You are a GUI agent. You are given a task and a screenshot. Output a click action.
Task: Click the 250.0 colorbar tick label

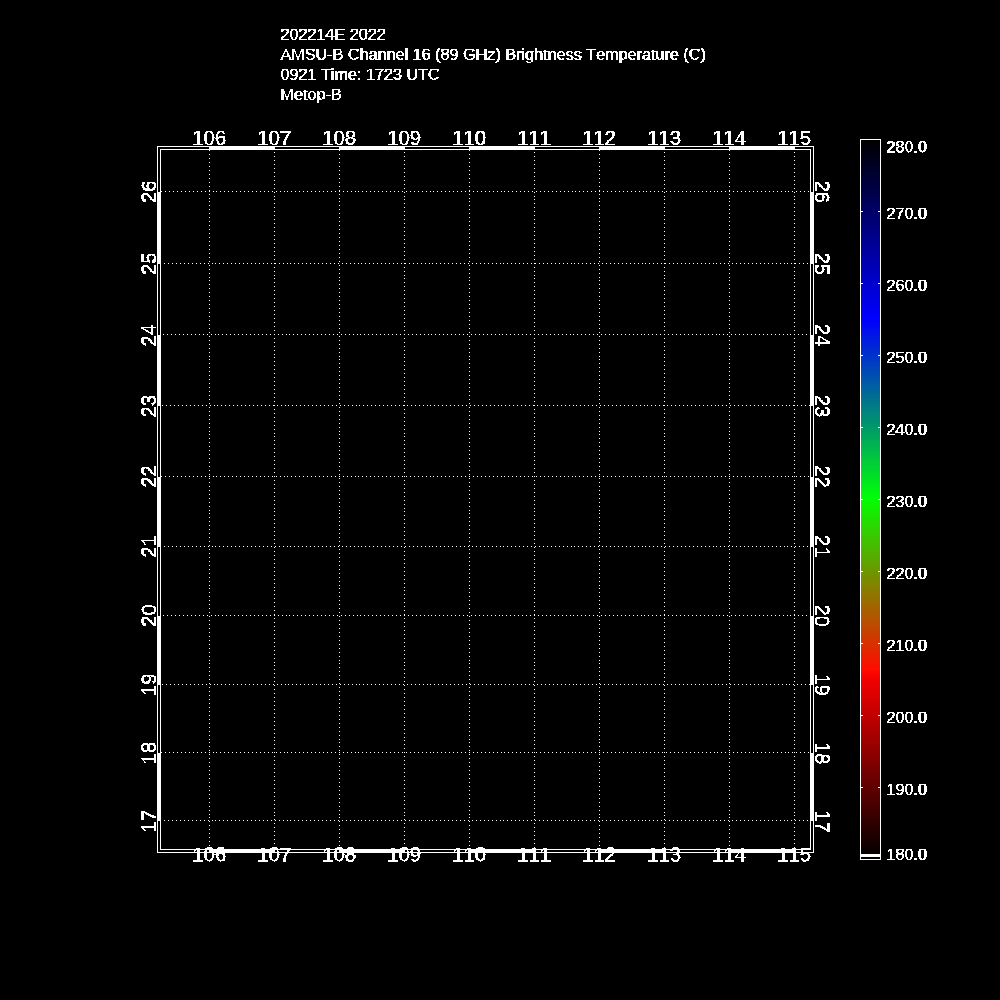(x=906, y=357)
